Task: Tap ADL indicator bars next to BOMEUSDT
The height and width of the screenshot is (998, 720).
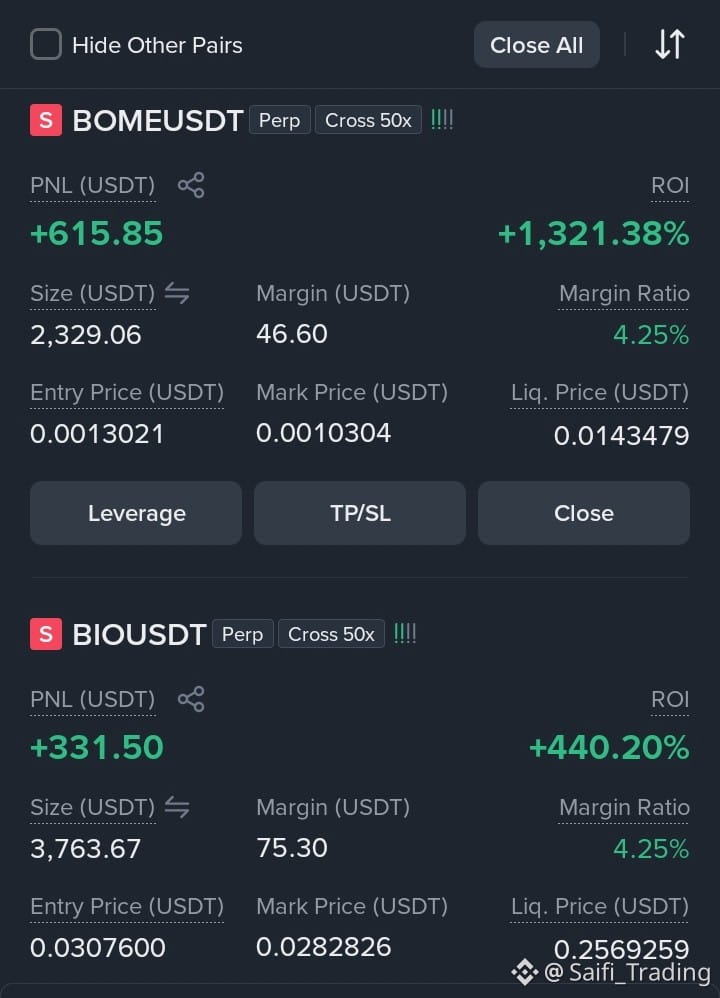Action: [x=442, y=120]
